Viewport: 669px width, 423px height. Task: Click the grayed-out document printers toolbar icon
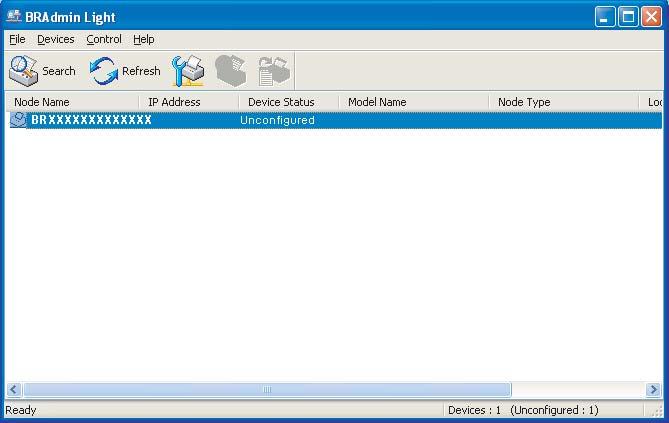[x=274, y=71]
